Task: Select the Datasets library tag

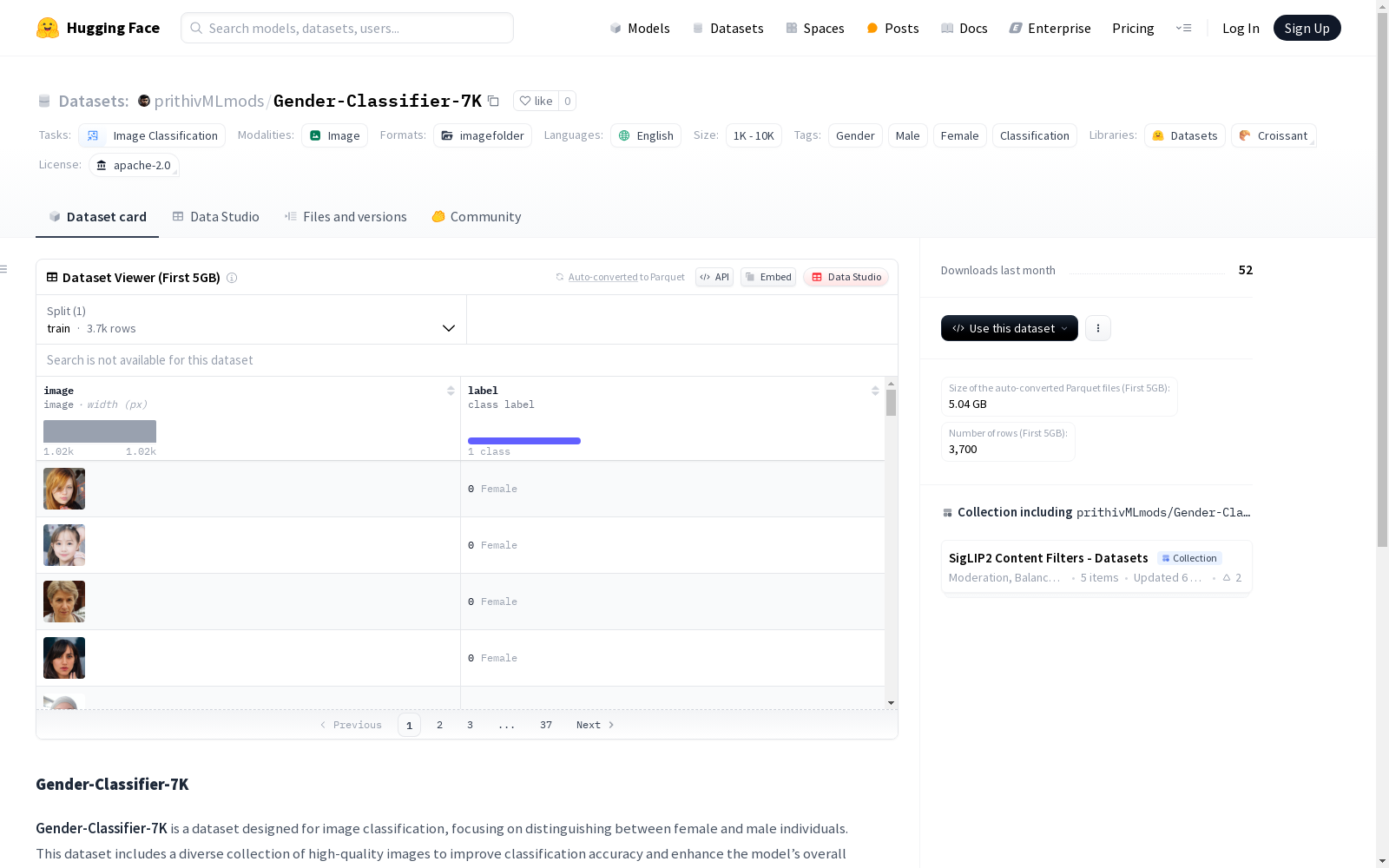Action: [1185, 135]
